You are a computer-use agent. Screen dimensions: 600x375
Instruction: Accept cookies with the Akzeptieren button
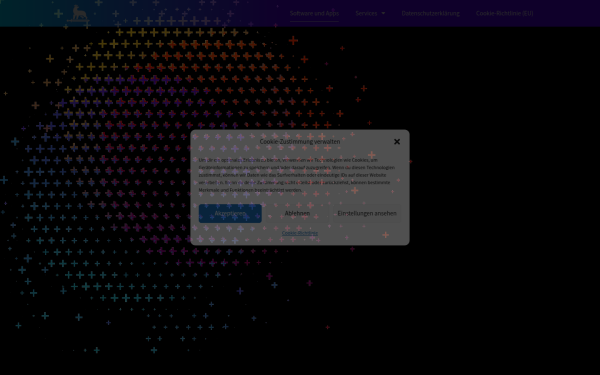[230, 214]
